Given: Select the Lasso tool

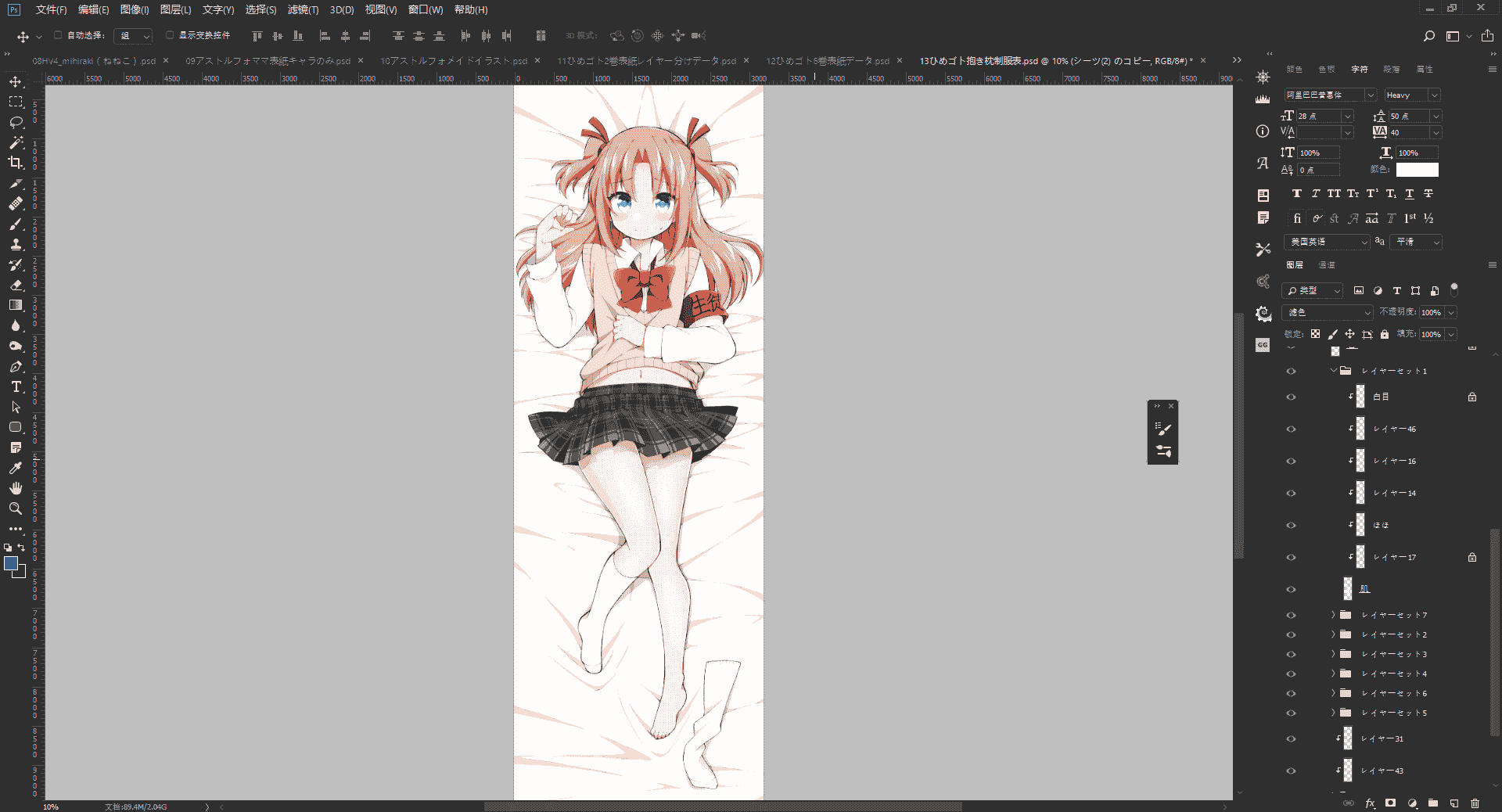Looking at the screenshot, I should [x=16, y=123].
